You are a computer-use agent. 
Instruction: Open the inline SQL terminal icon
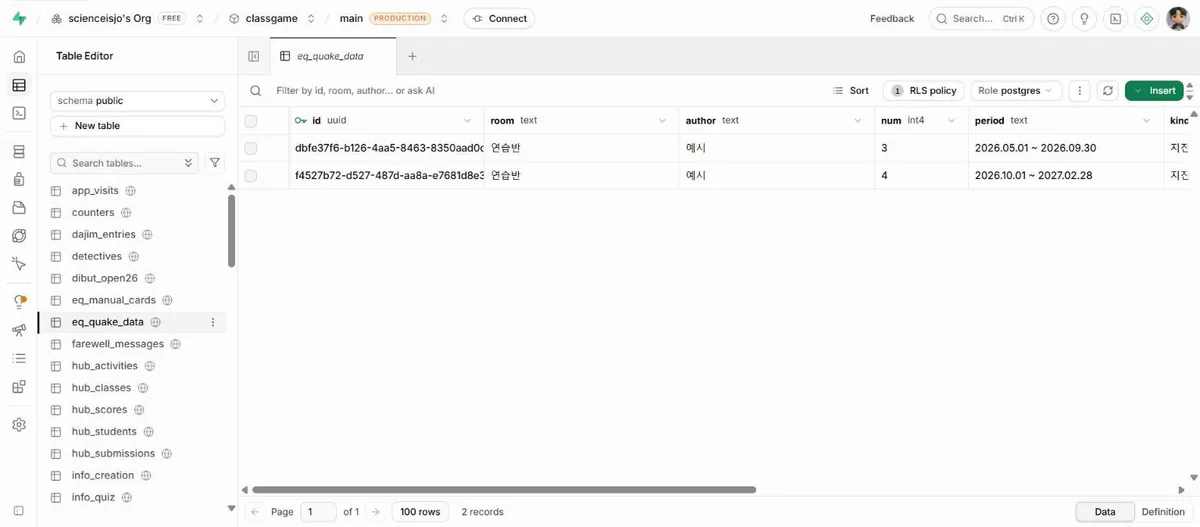pos(1116,18)
